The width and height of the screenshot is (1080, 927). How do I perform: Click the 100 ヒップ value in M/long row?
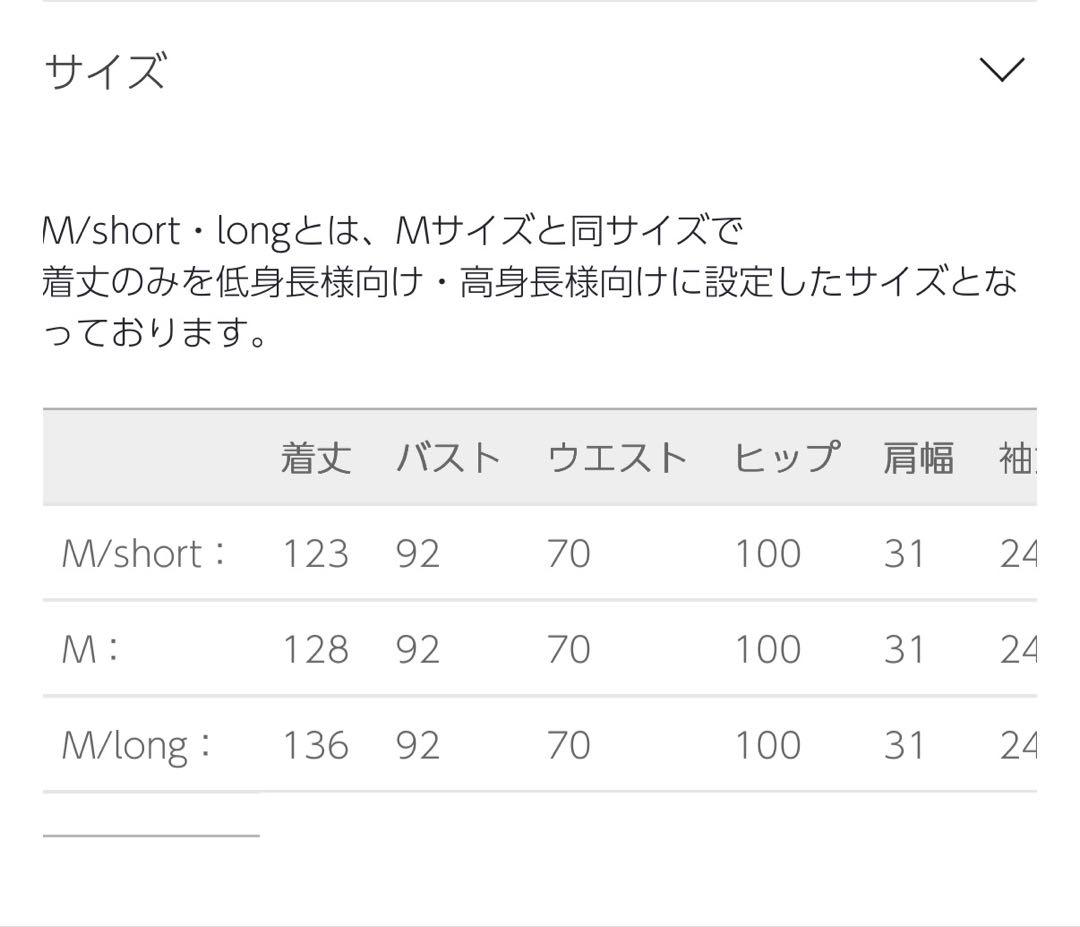(x=770, y=745)
